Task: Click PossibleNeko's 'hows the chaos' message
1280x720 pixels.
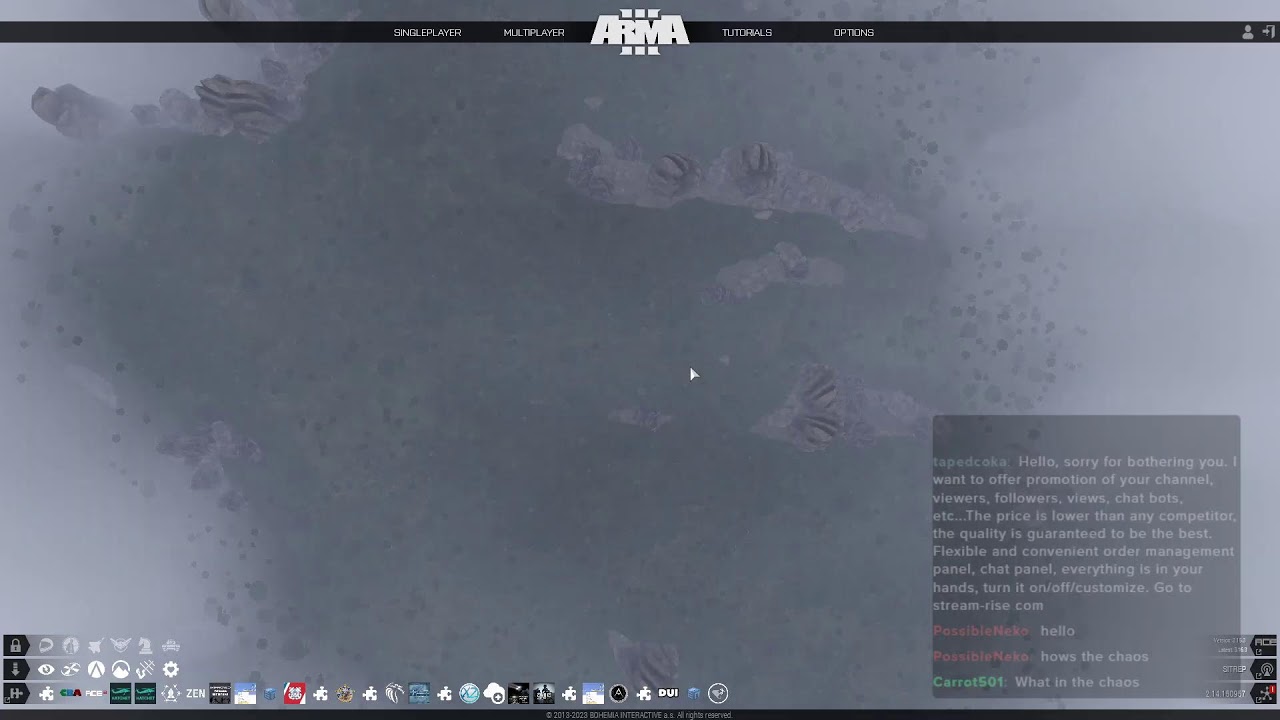Action: click(1041, 657)
